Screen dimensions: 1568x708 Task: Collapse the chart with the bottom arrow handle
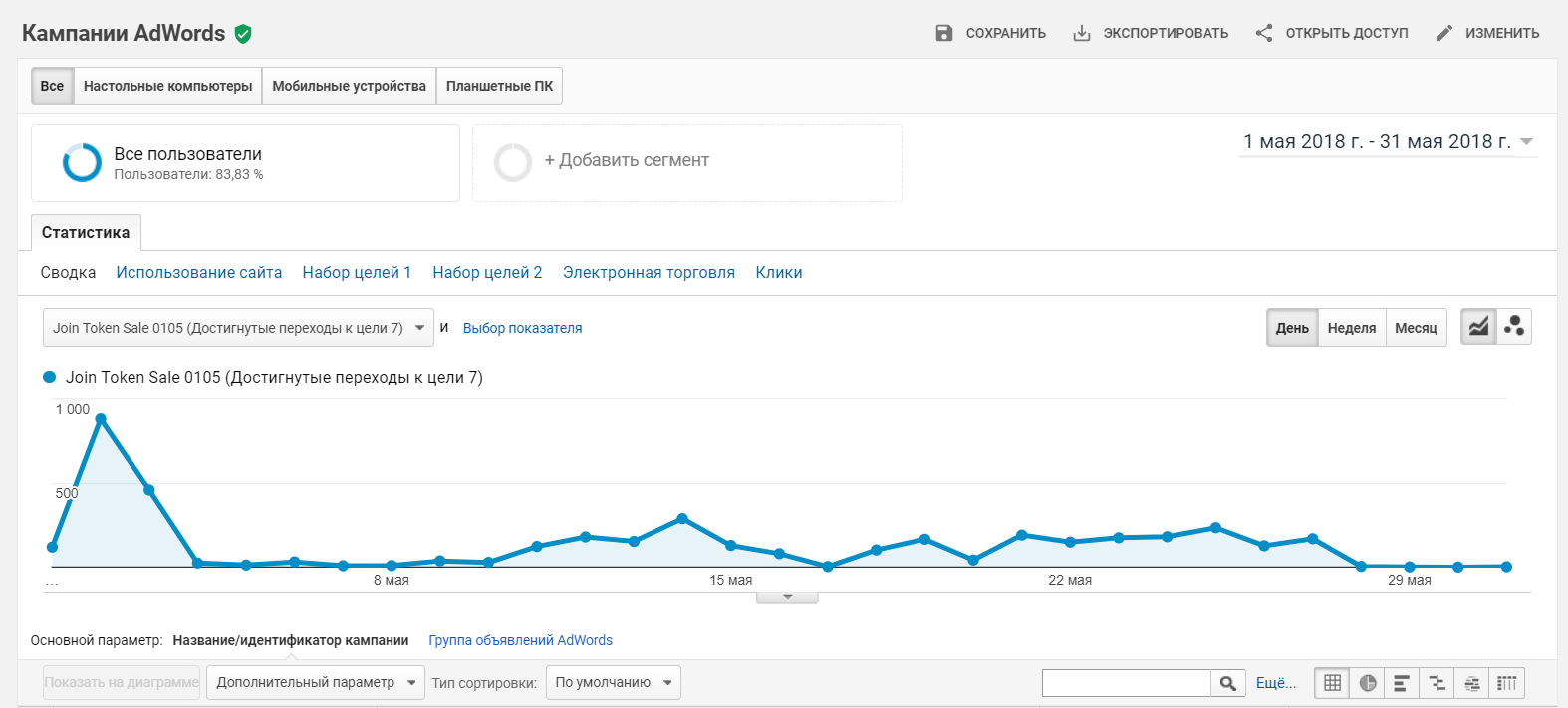(787, 597)
